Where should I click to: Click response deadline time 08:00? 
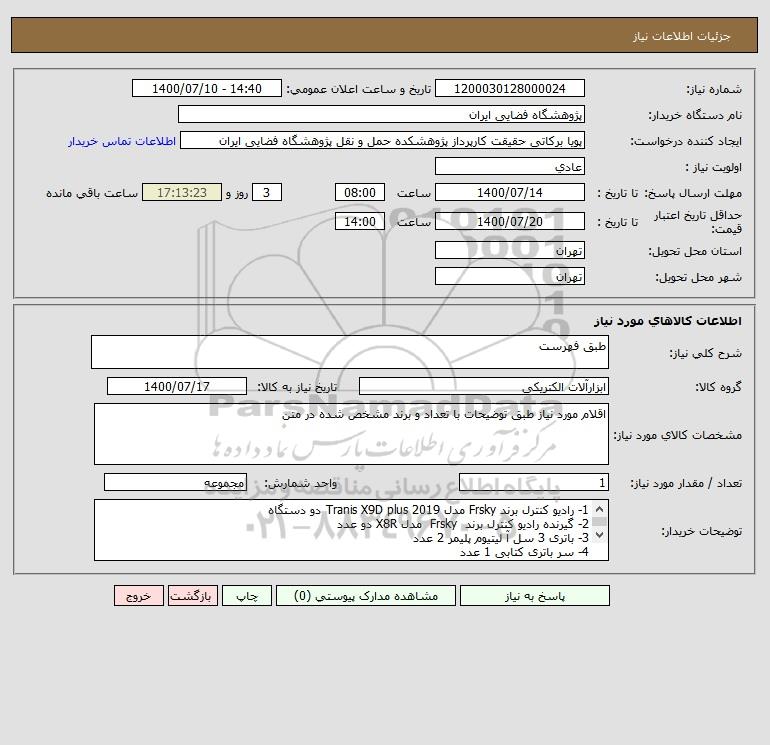click(x=360, y=193)
